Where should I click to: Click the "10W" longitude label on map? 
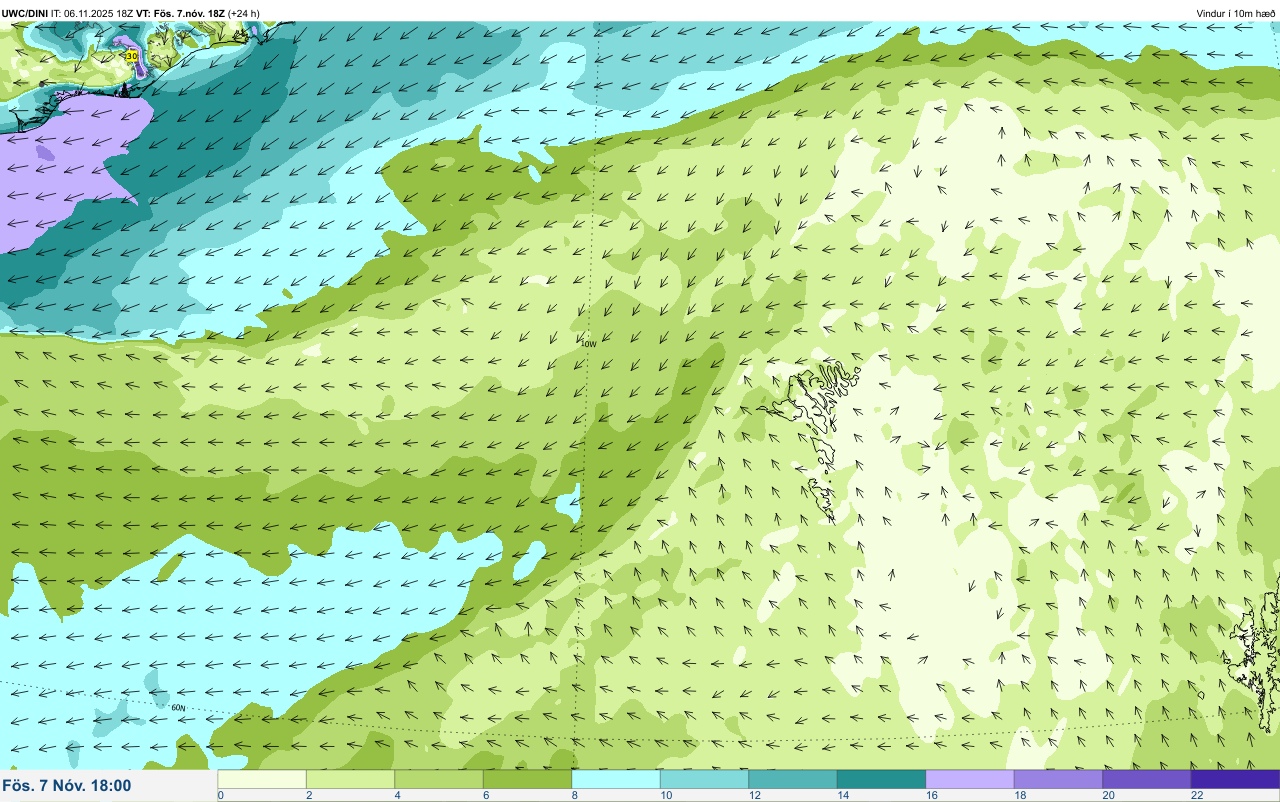[x=588, y=343]
